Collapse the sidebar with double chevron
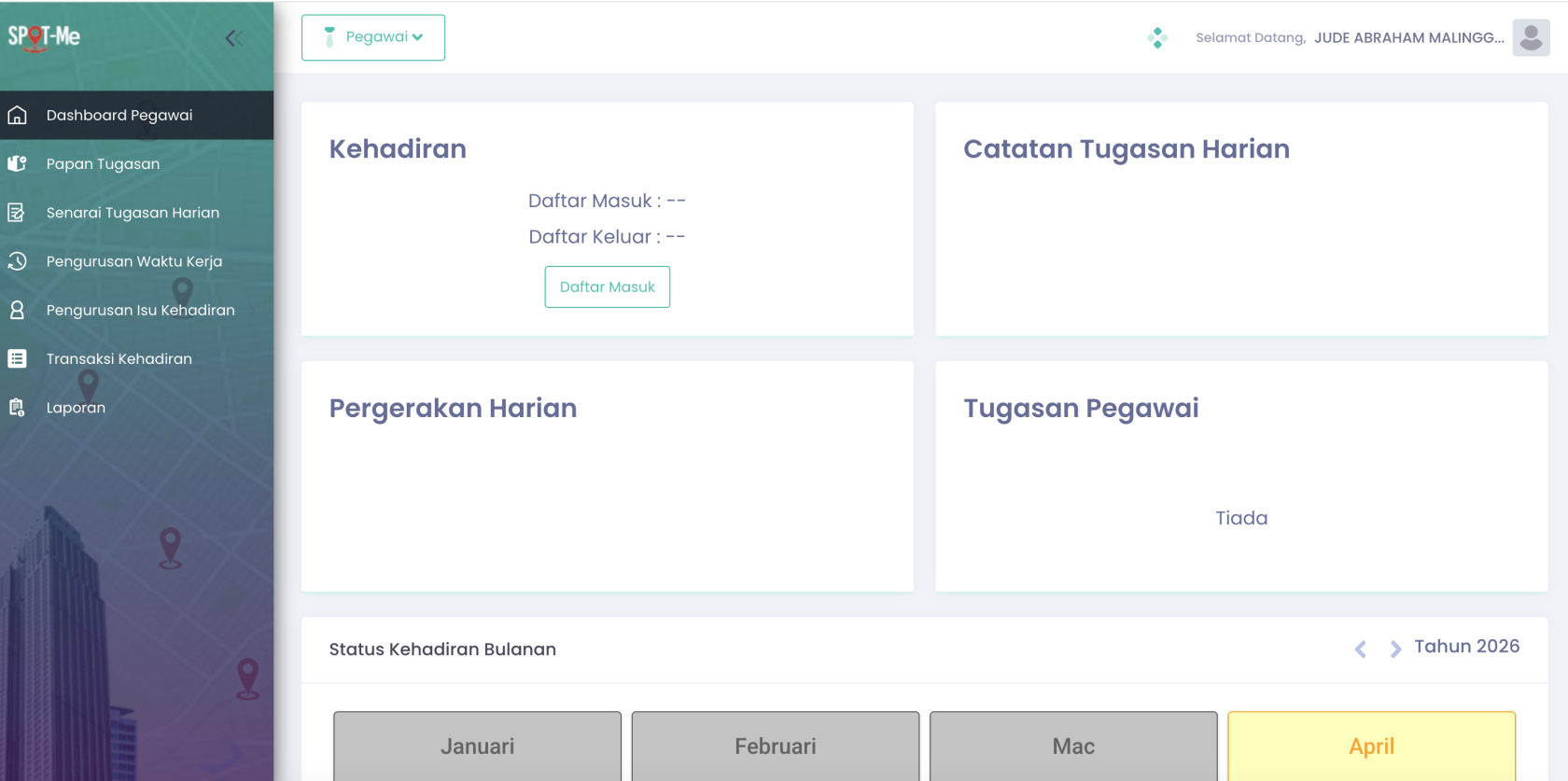 click(233, 38)
